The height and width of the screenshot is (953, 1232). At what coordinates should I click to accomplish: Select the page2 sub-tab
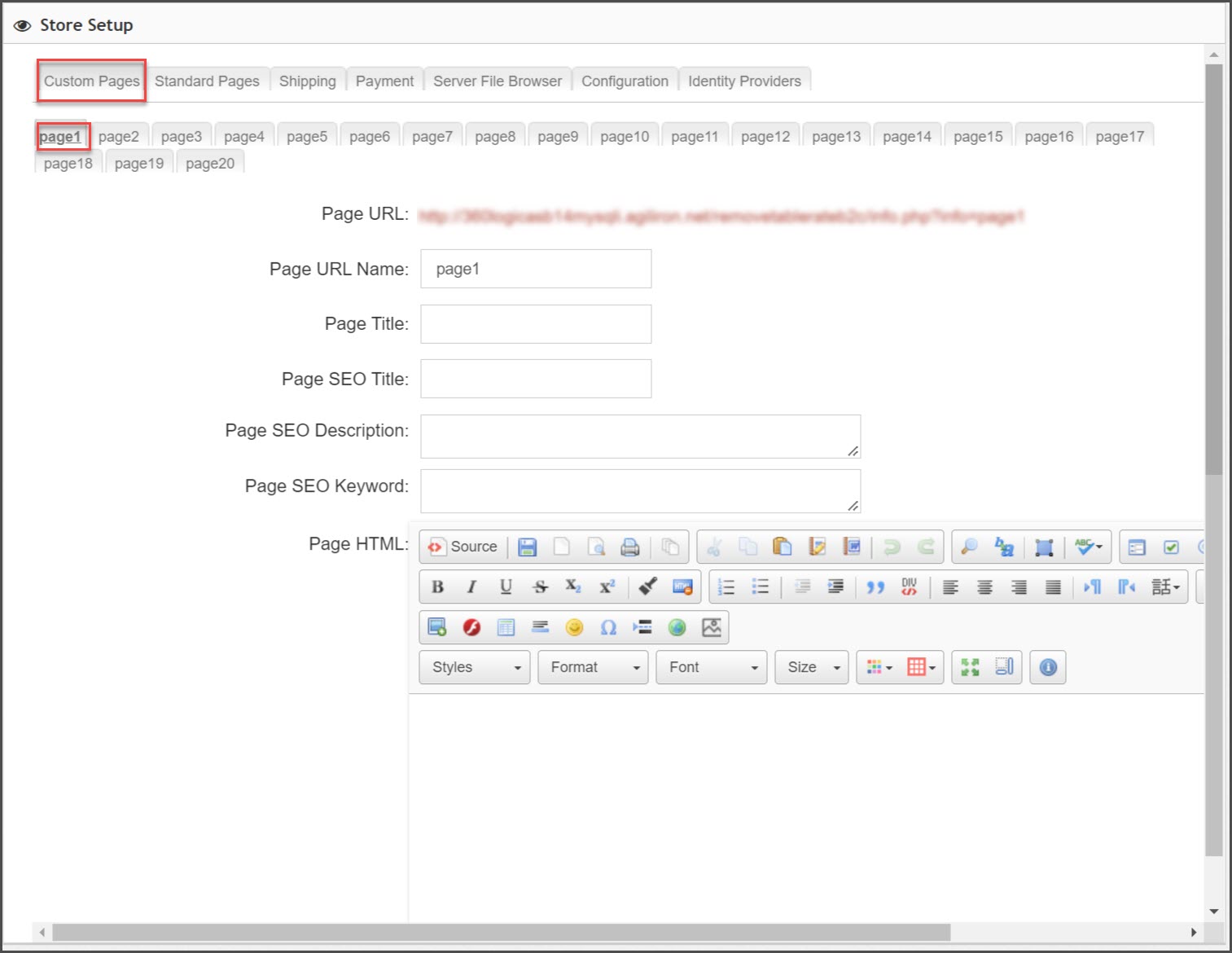point(119,137)
